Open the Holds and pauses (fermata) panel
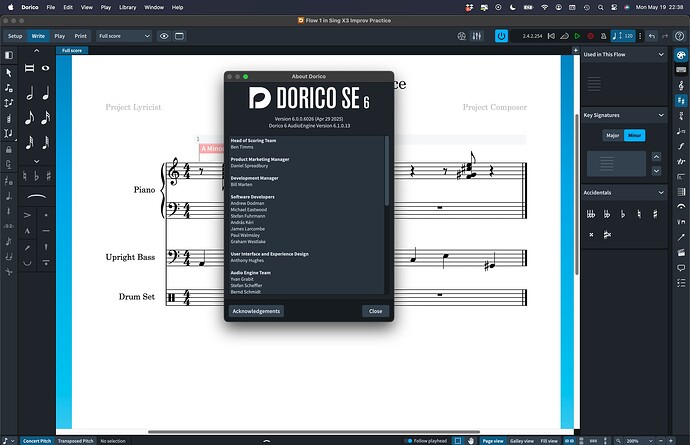 681,206
